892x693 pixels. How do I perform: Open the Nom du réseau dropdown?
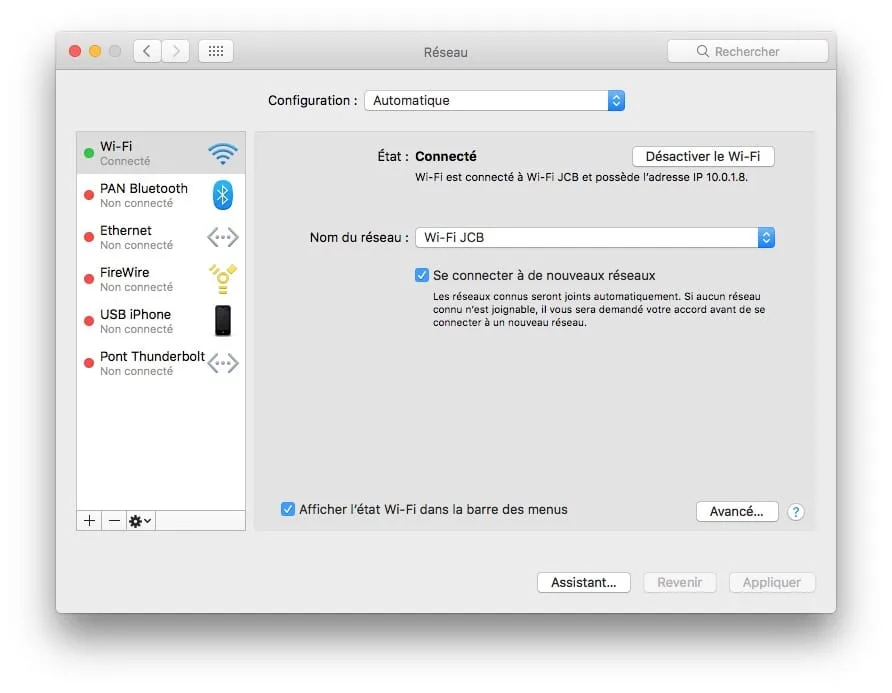pyautogui.click(x=595, y=237)
